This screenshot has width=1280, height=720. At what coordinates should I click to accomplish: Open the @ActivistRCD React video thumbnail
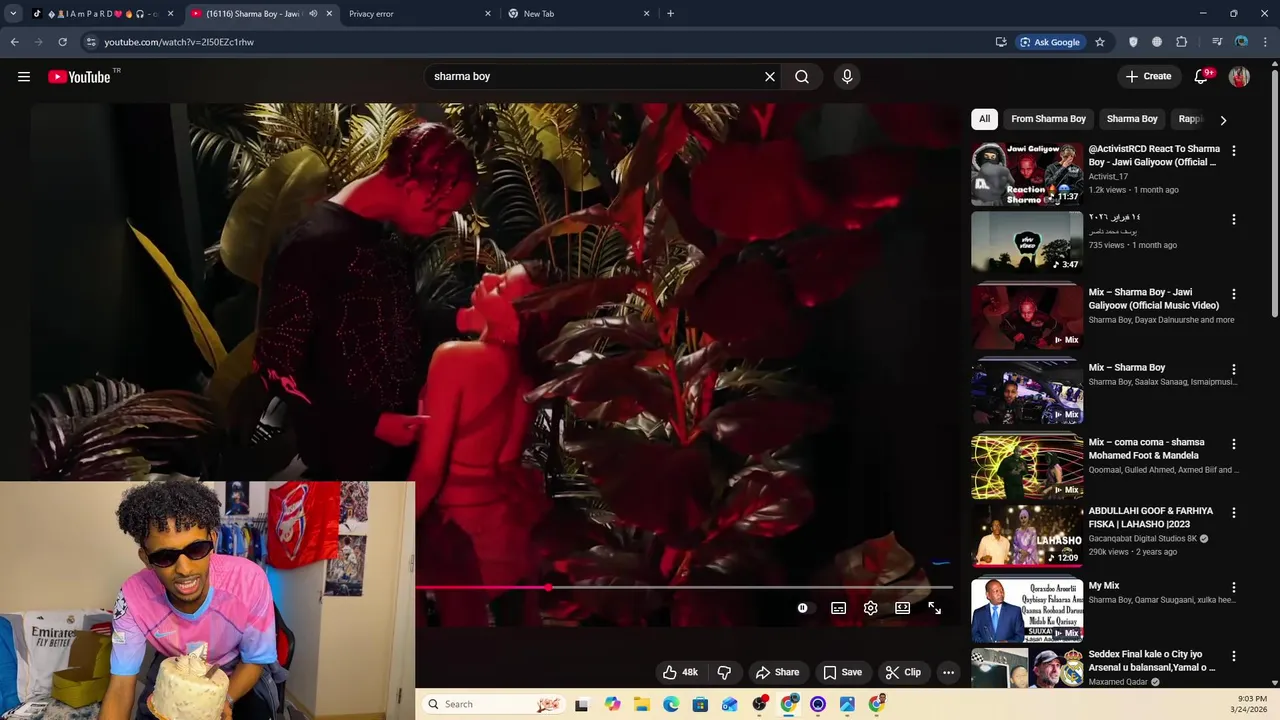click(1027, 174)
